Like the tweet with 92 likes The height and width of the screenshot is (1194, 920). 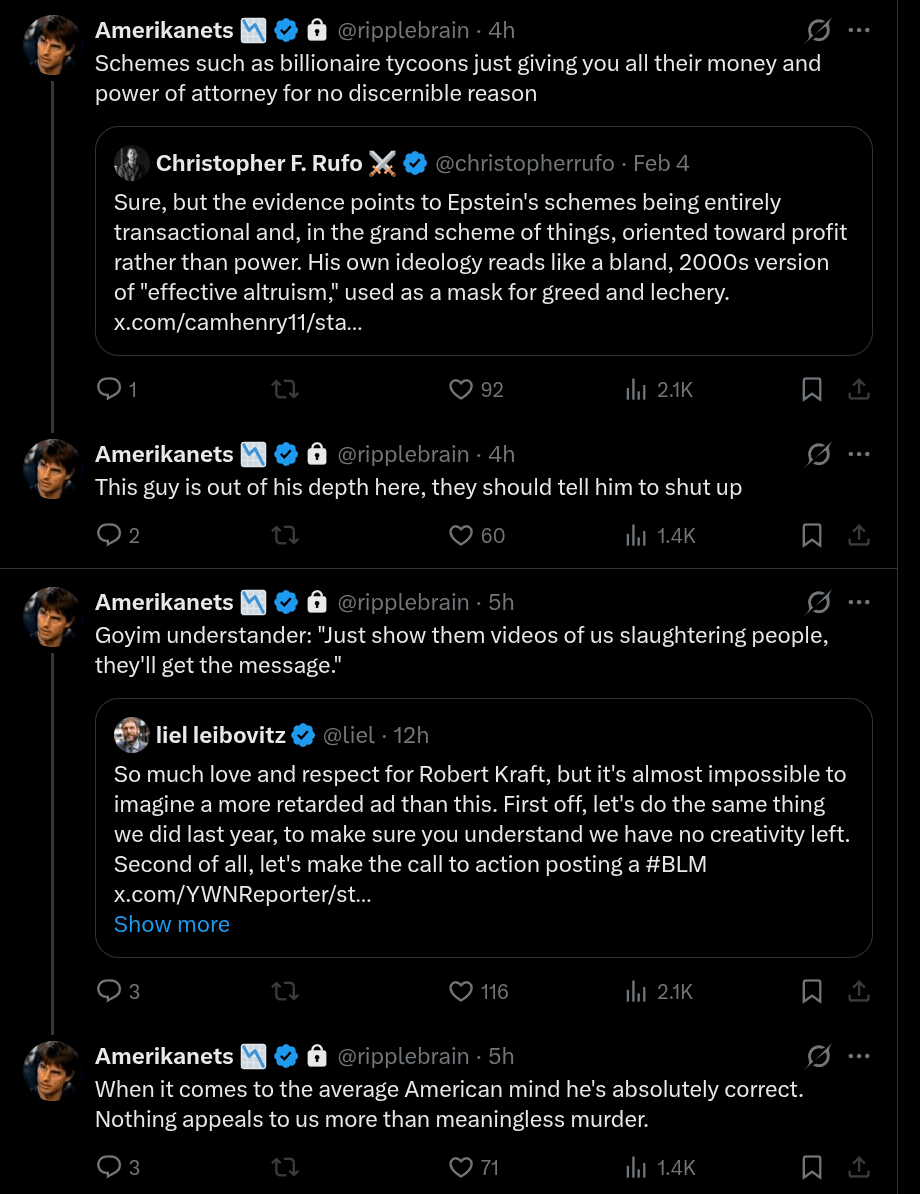pos(460,389)
